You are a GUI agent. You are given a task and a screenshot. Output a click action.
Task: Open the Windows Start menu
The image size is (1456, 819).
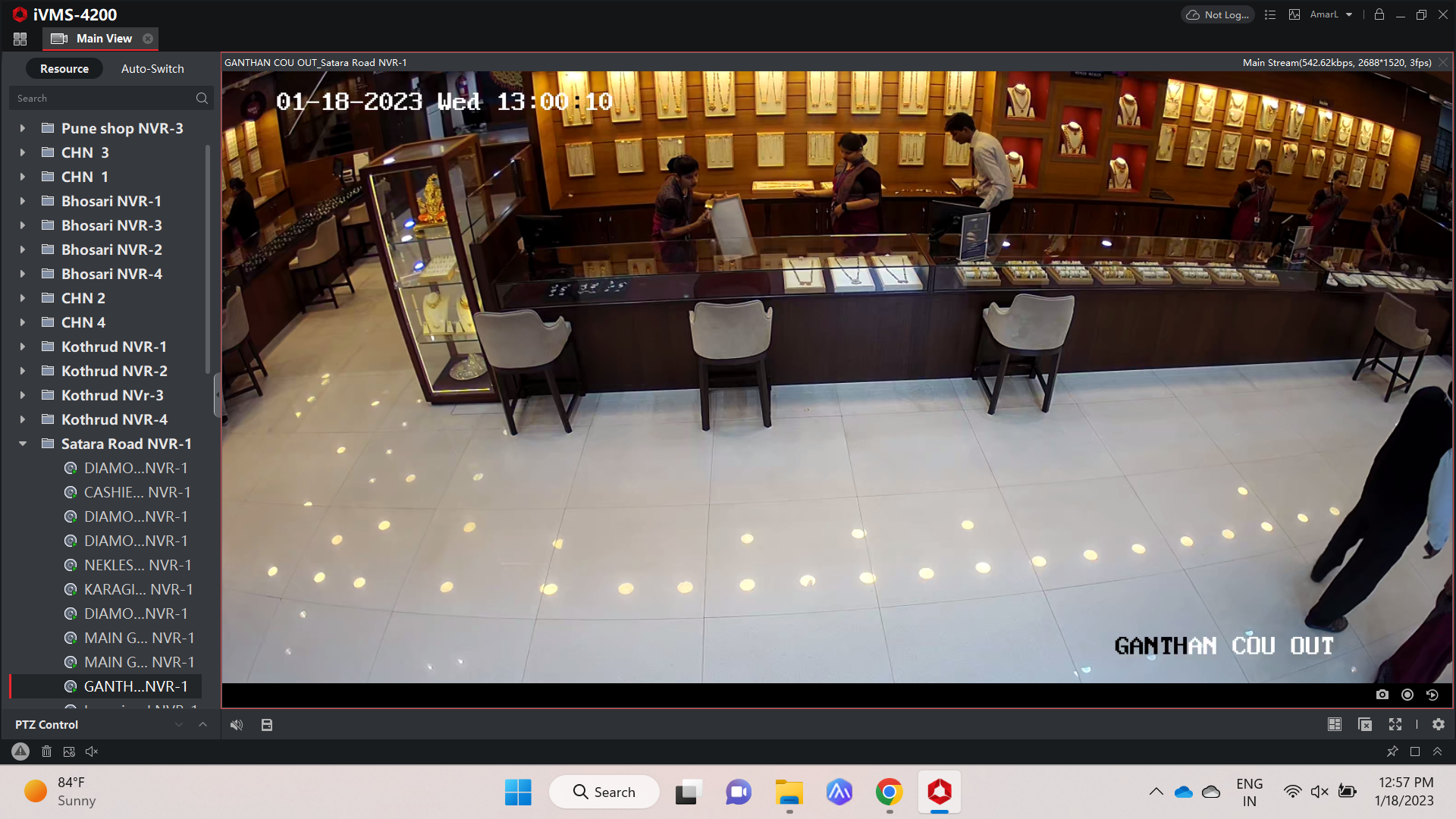coord(518,792)
